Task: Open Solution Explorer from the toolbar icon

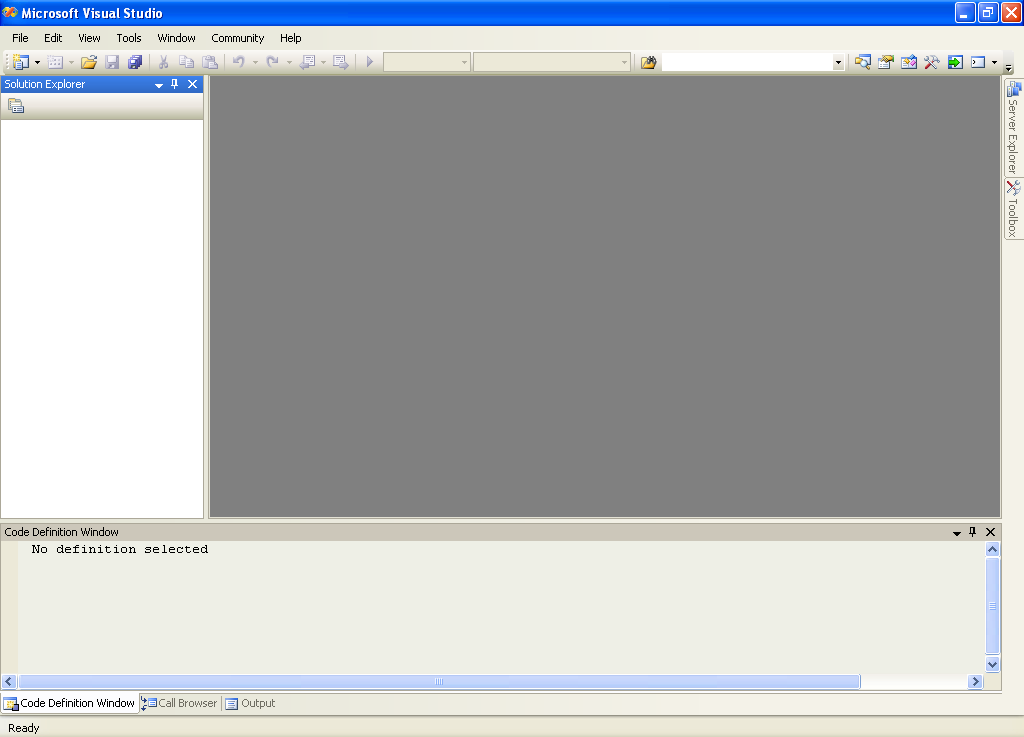Action: click(863, 62)
